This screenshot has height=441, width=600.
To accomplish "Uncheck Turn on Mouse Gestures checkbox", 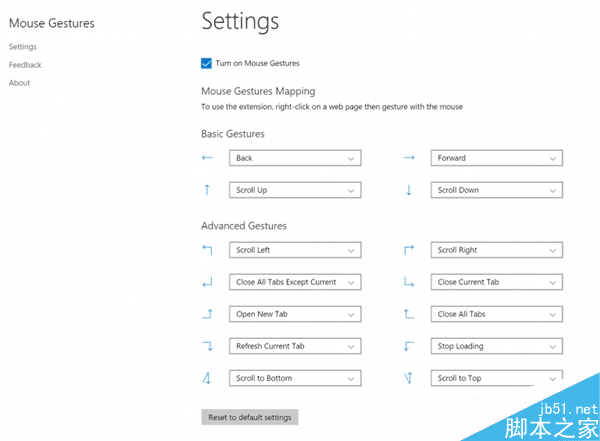I will 206,63.
